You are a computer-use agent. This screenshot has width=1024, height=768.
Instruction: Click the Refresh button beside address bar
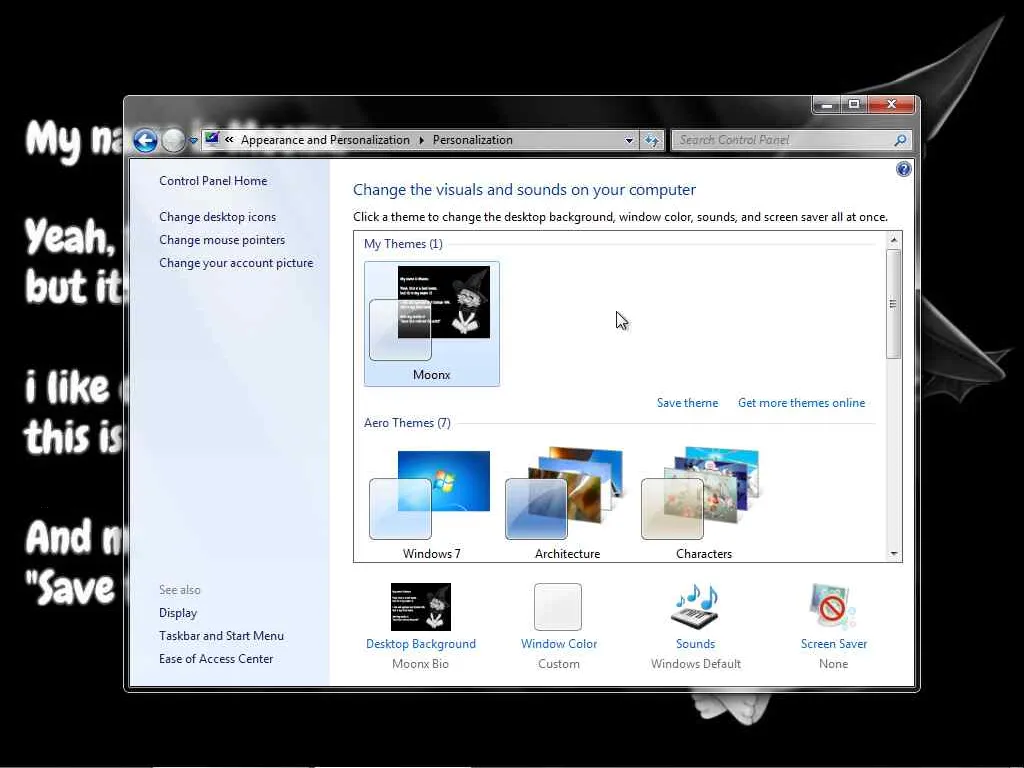click(x=652, y=140)
